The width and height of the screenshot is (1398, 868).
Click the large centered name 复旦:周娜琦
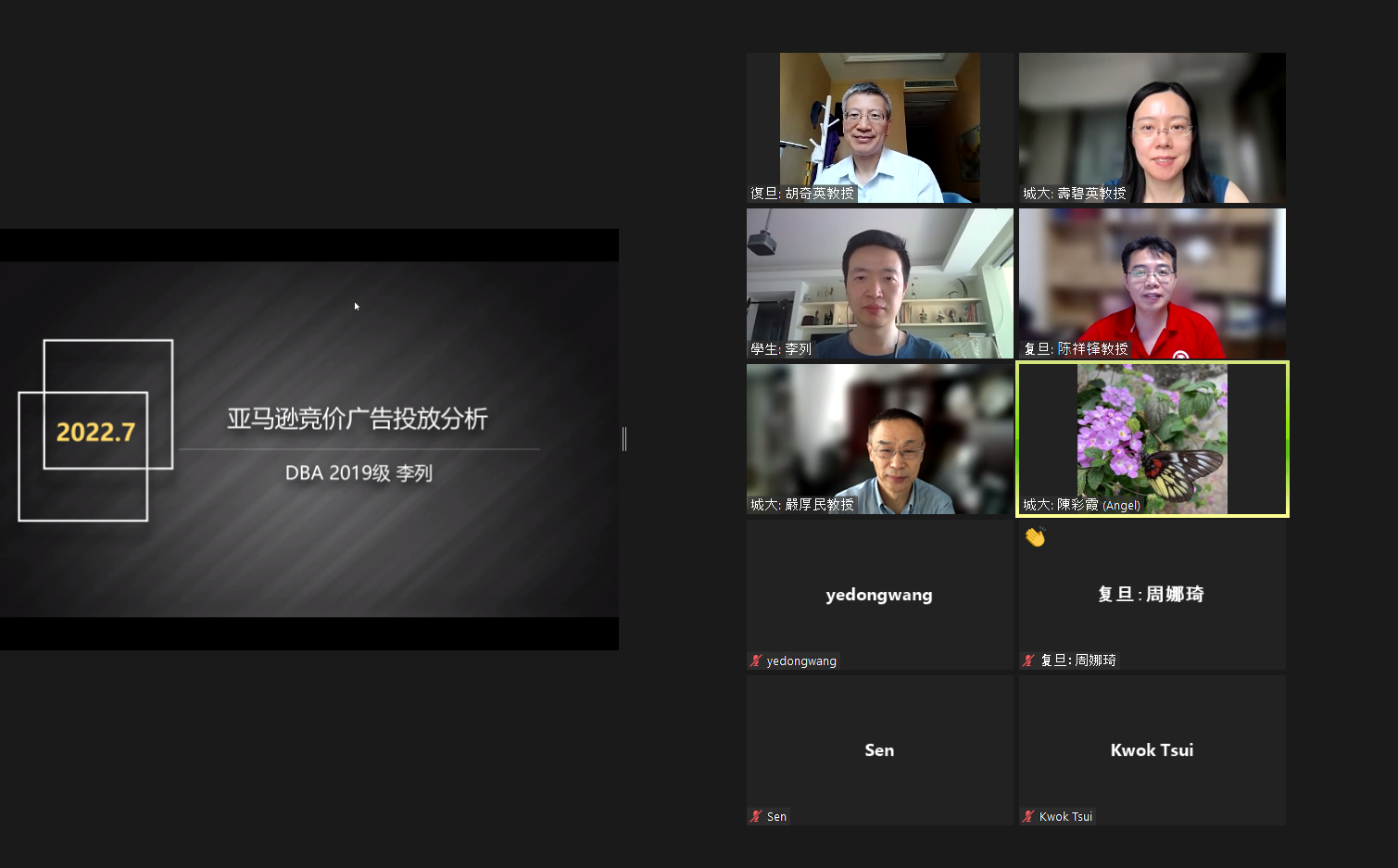[1151, 594]
